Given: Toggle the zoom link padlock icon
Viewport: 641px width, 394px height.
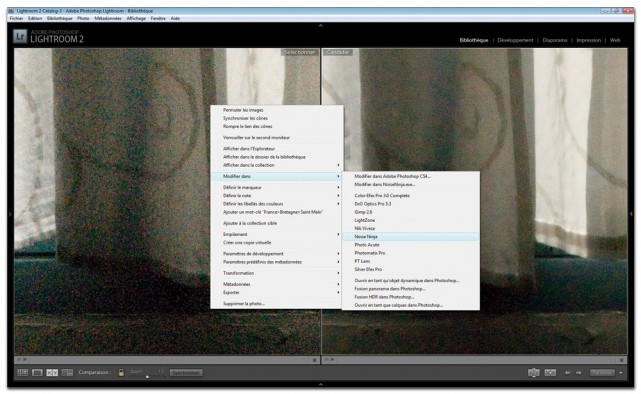Looking at the screenshot, I should coord(121,372).
